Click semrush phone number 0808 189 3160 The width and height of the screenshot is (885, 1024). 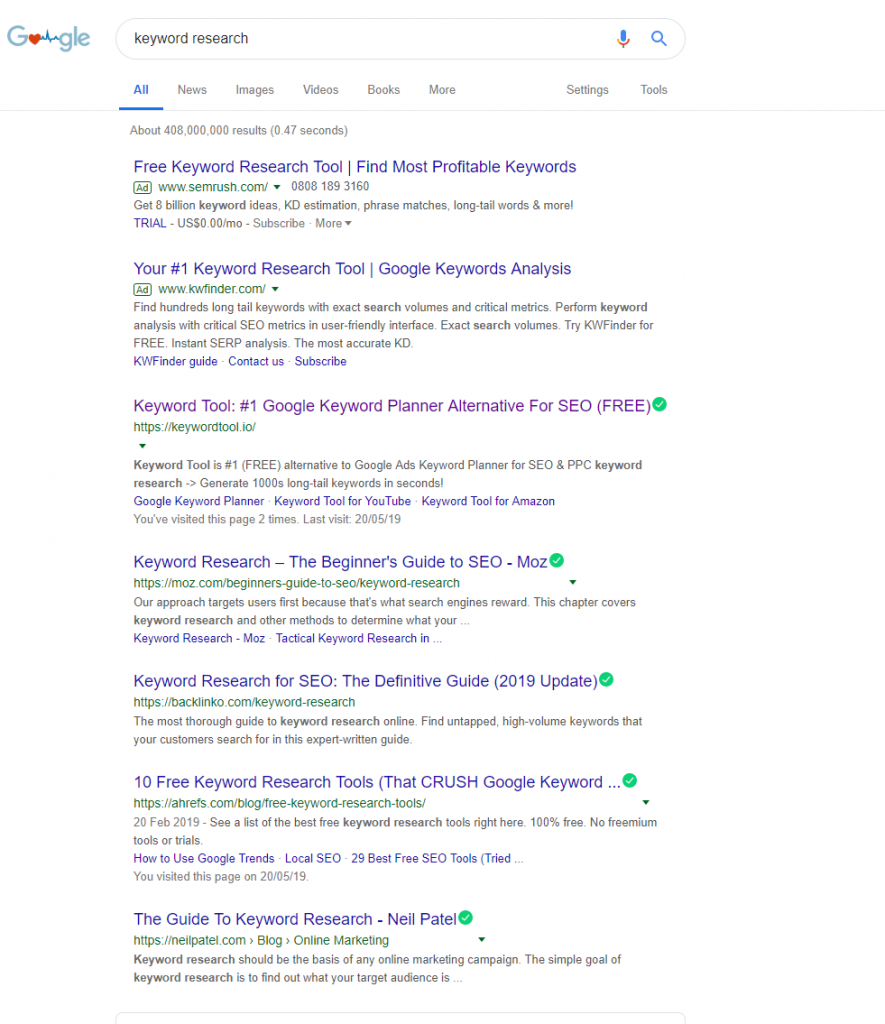point(330,187)
